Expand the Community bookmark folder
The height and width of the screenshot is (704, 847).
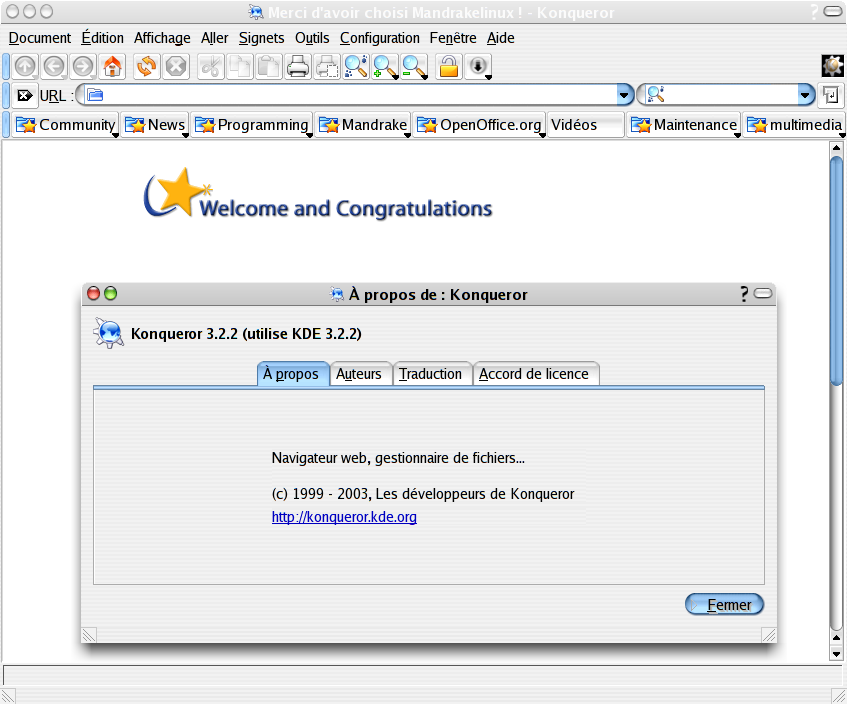pyautogui.click(x=65, y=125)
